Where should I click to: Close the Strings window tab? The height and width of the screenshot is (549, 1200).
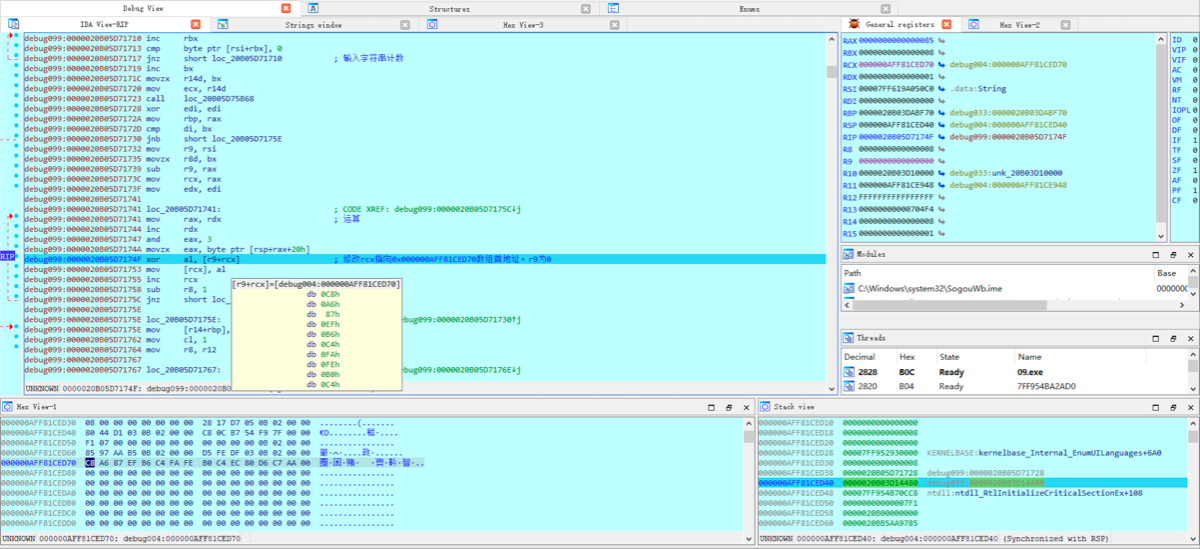click(x=403, y=23)
